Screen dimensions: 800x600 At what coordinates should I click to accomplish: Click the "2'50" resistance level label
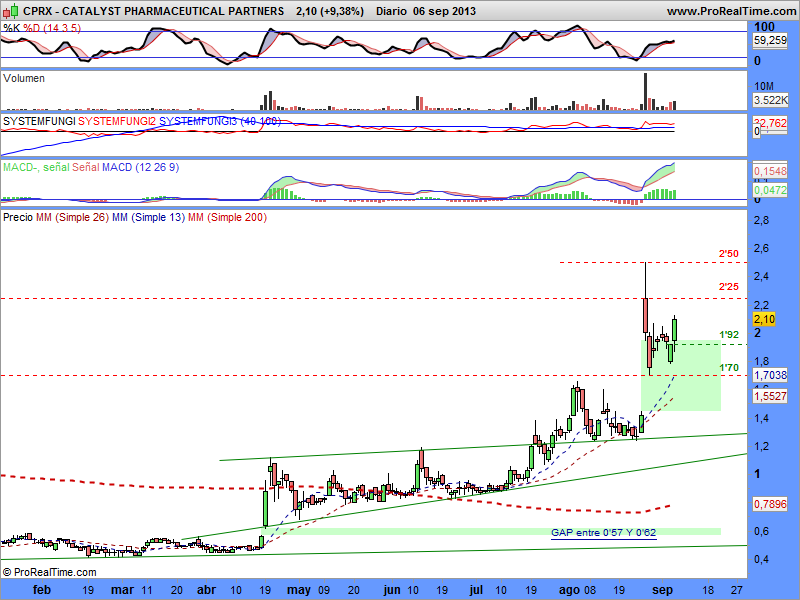pos(729,254)
